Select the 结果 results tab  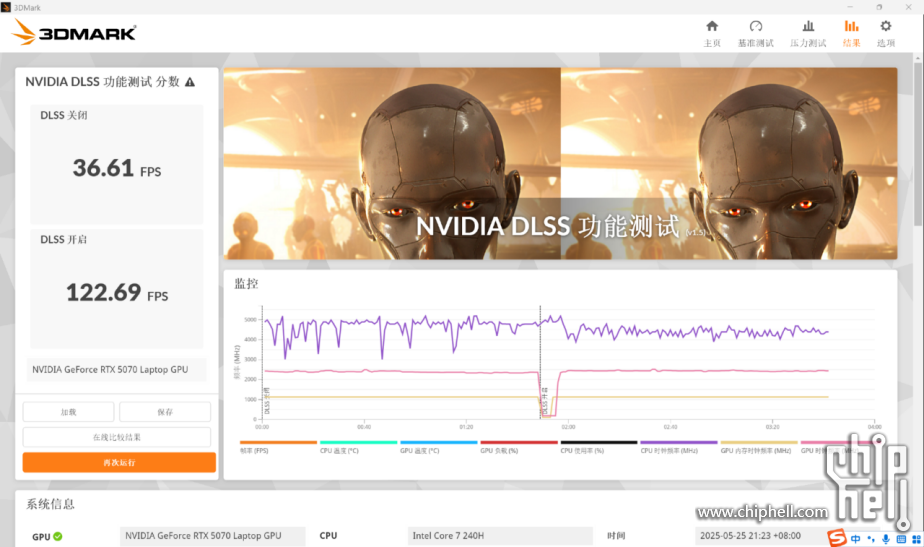coord(852,34)
